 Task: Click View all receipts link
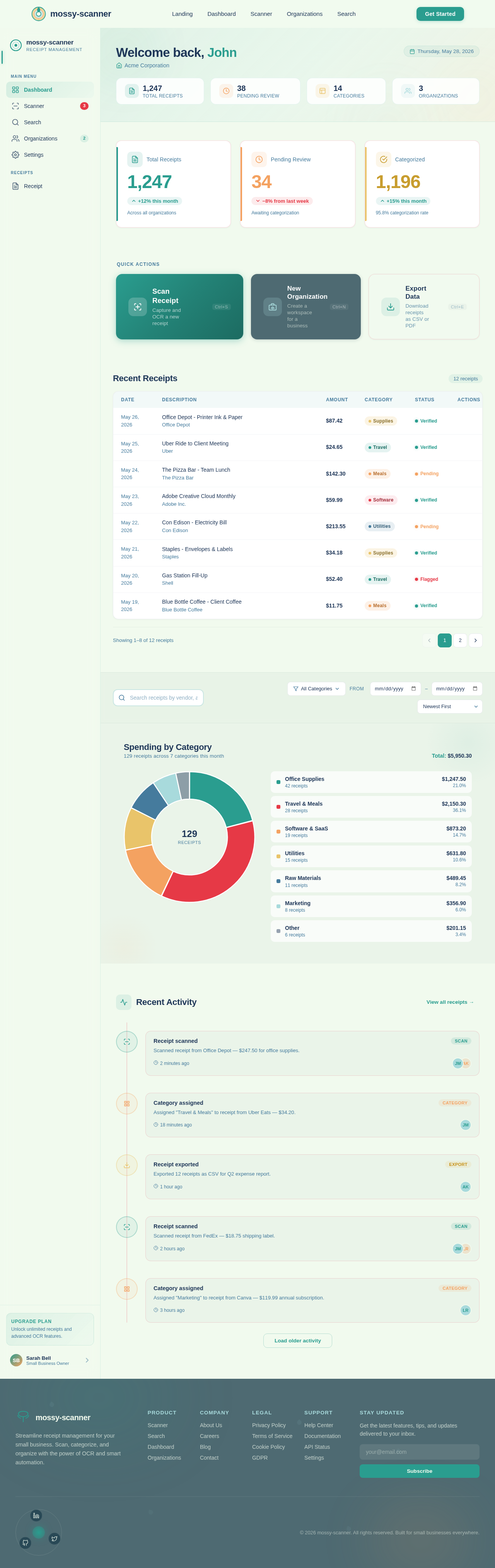450,1002
